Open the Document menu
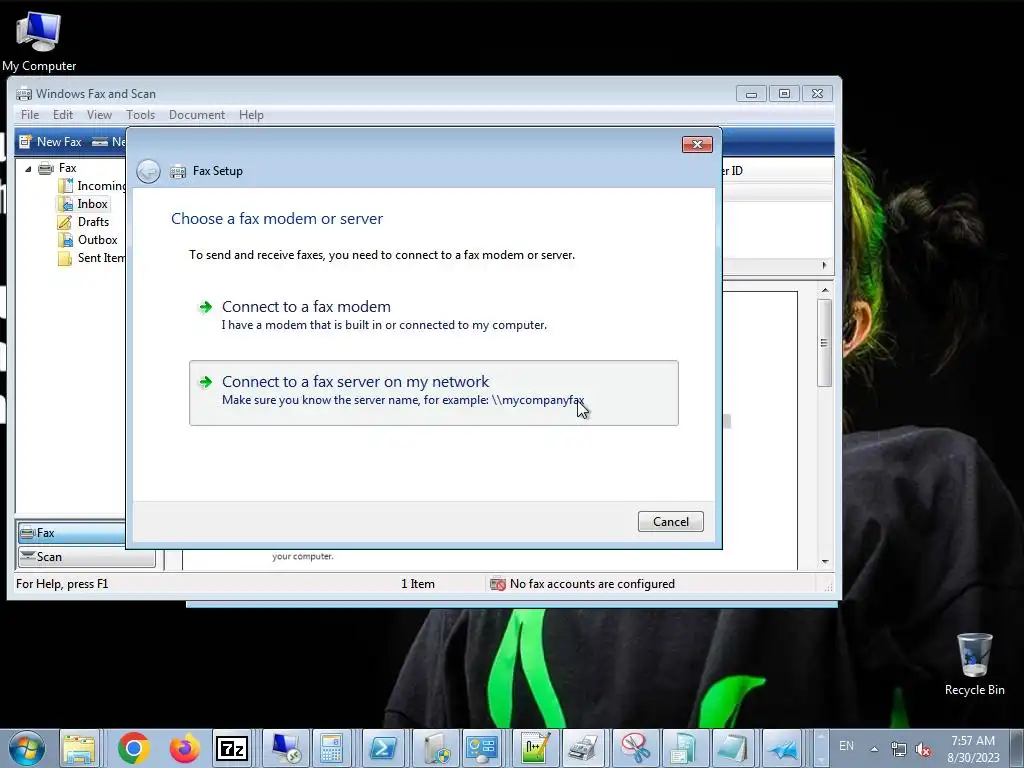The image size is (1024, 768). pos(197,115)
